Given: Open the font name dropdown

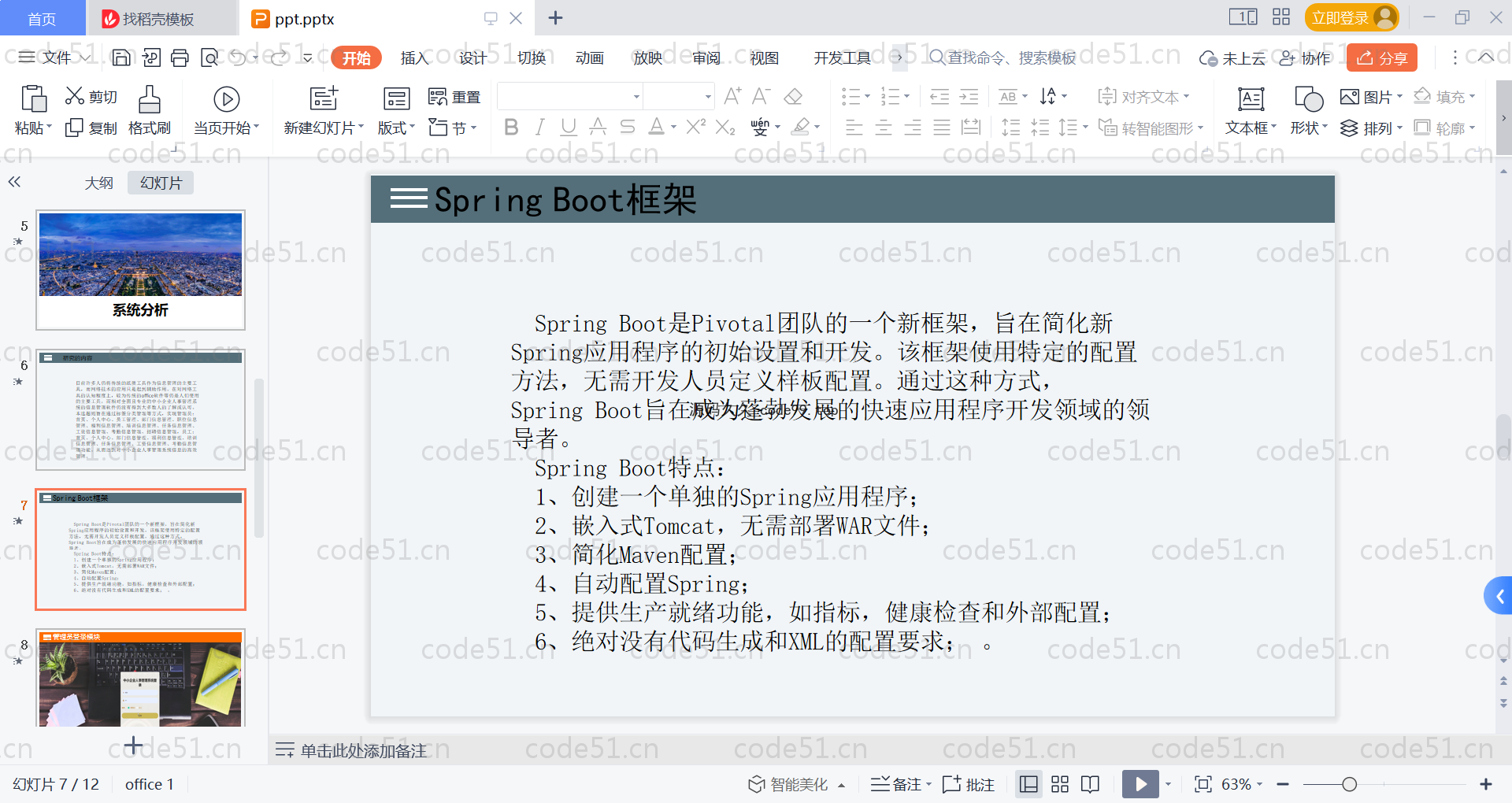Looking at the screenshot, I should [636, 97].
